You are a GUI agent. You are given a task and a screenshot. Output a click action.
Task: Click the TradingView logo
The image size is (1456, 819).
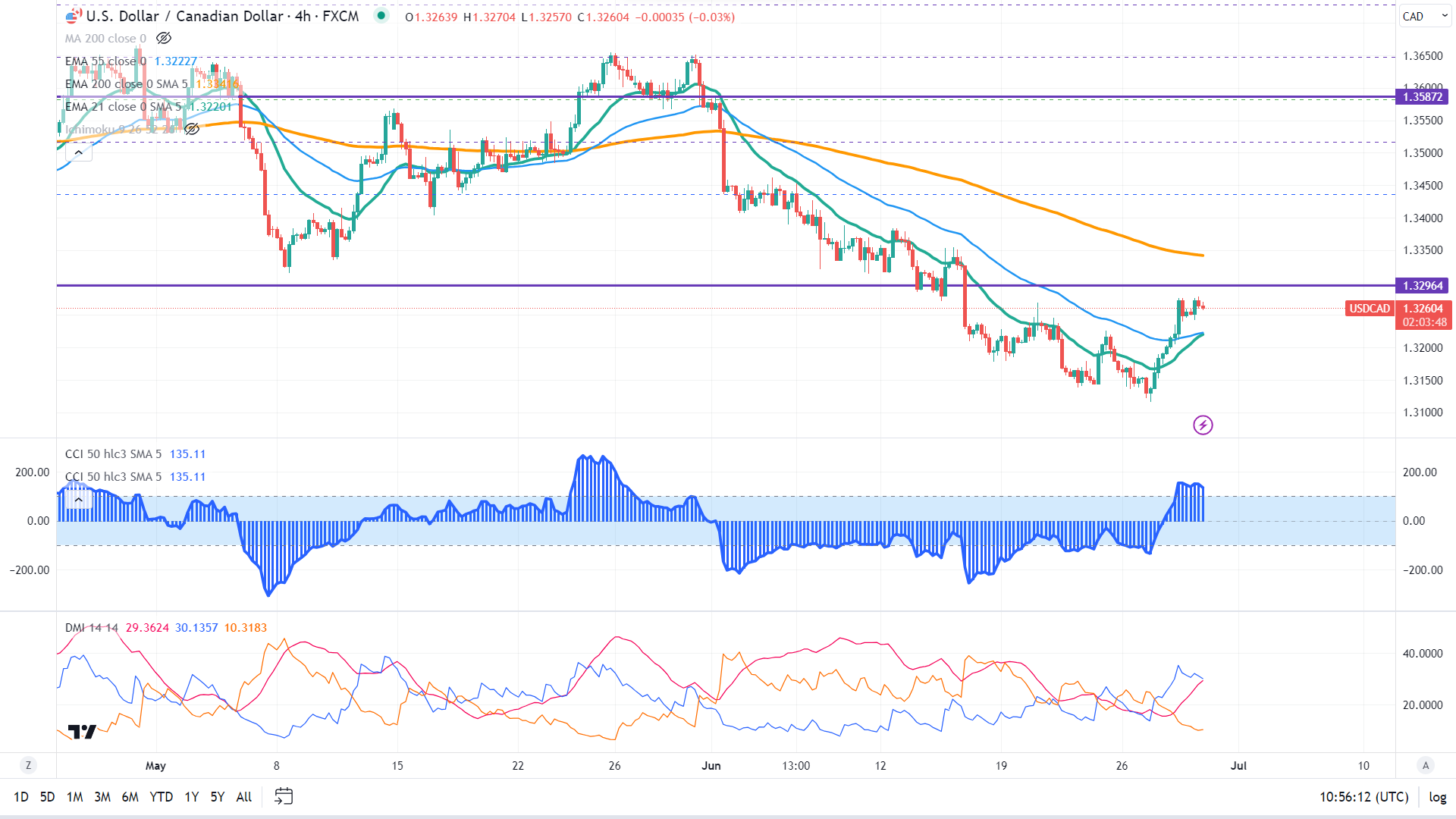click(x=82, y=732)
